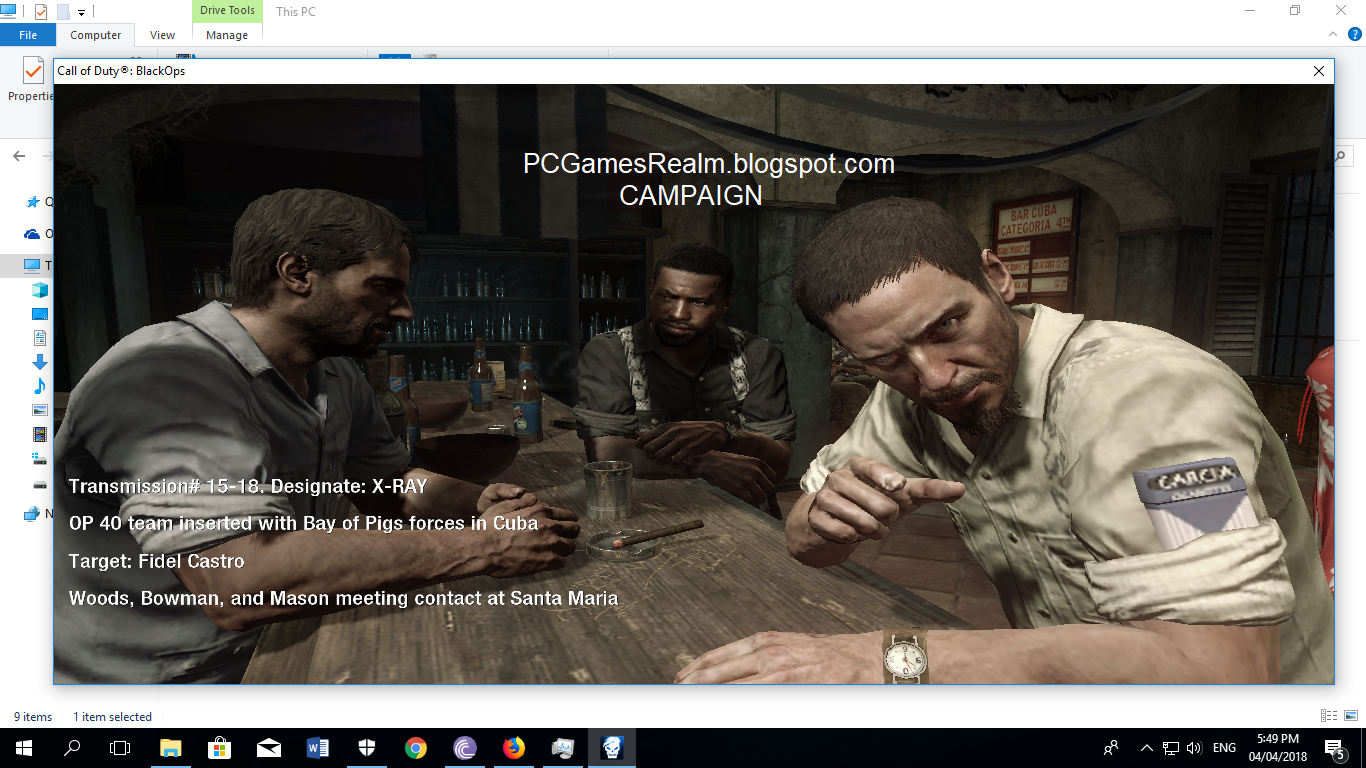Open 3D Objects folder in navigation pane
Viewport: 1366px width, 768px height.
pos(40,290)
